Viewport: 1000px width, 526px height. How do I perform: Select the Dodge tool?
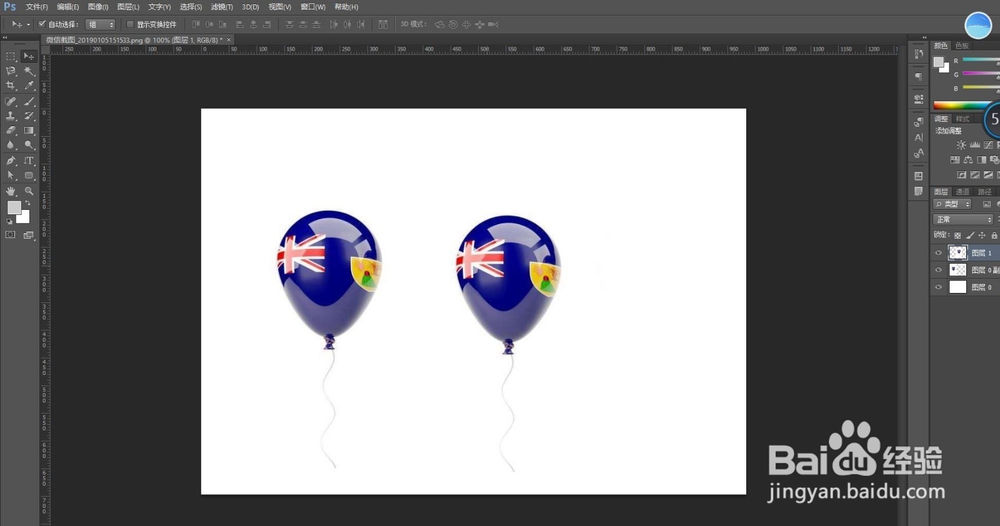point(29,145)
